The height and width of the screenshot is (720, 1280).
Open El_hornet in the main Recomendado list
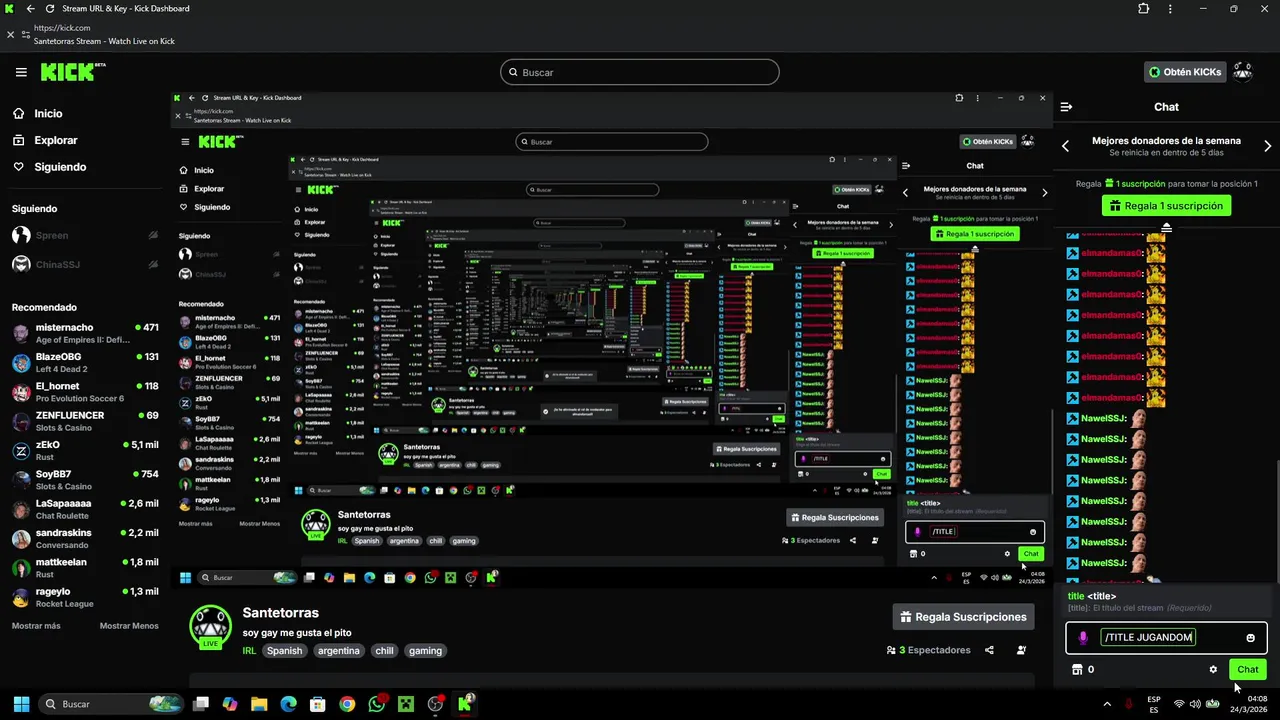[85, 392]
